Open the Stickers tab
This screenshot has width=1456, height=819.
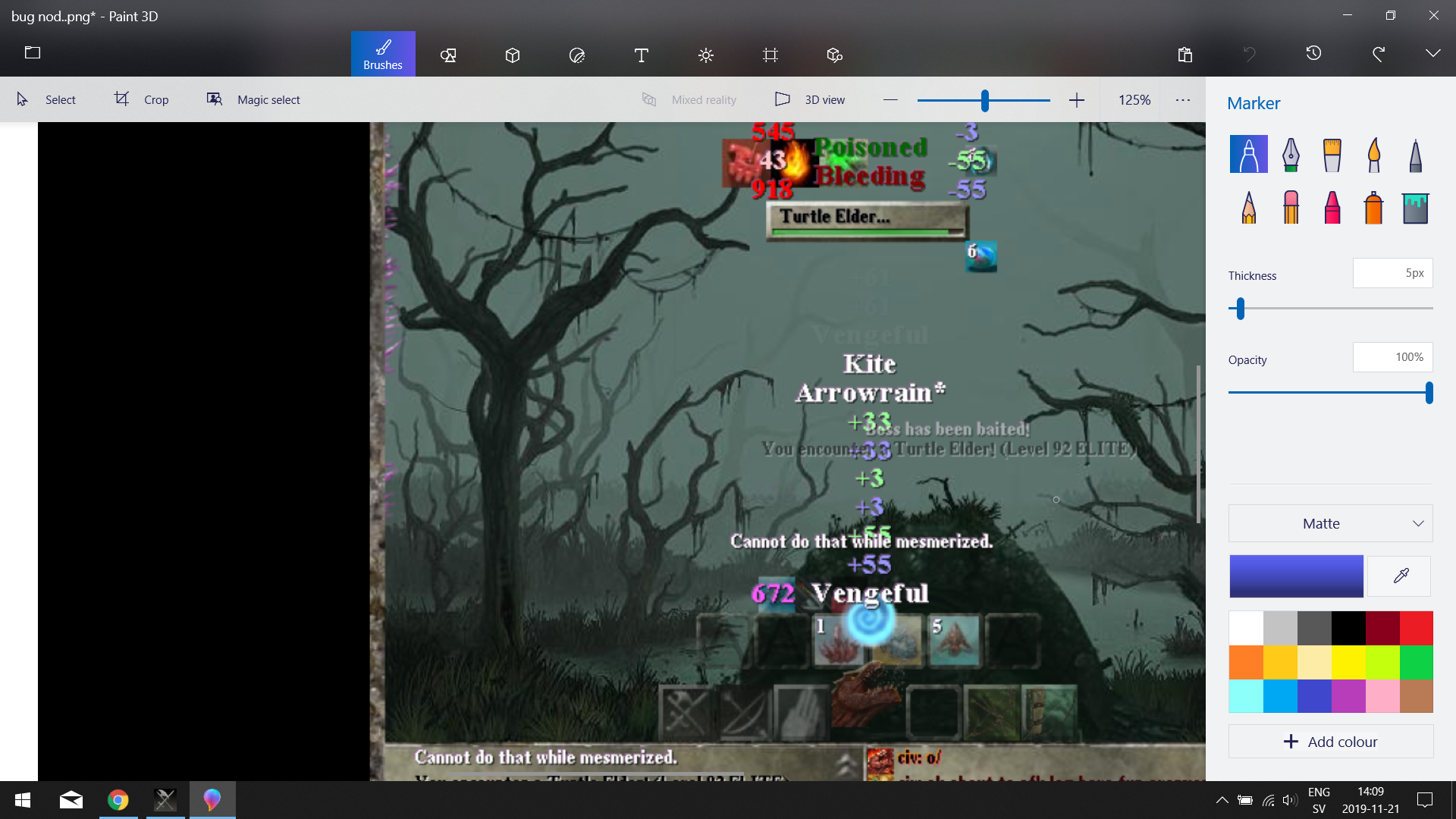click(577, 55)
